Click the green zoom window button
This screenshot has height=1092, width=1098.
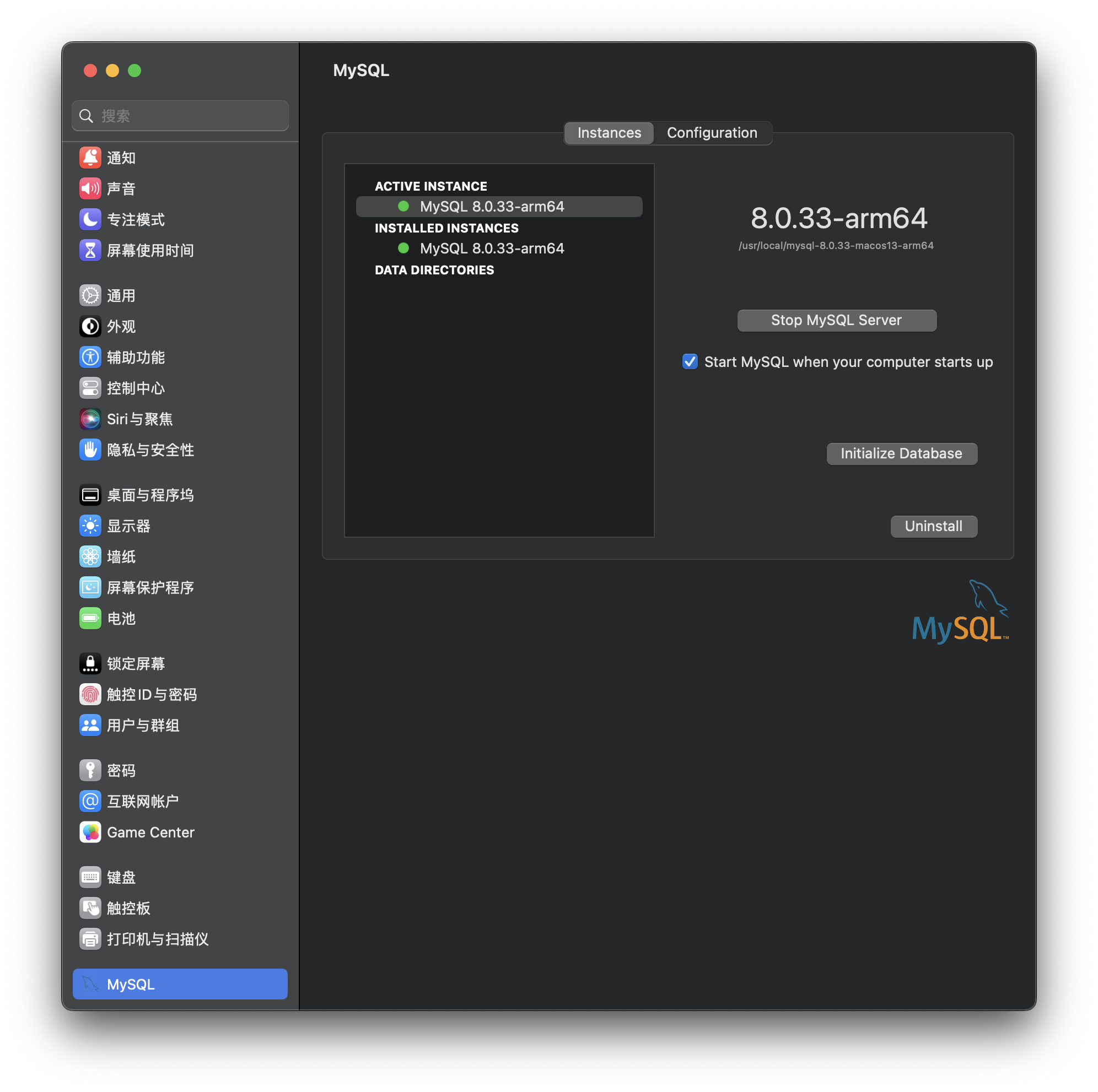click(x=134, y=71)
